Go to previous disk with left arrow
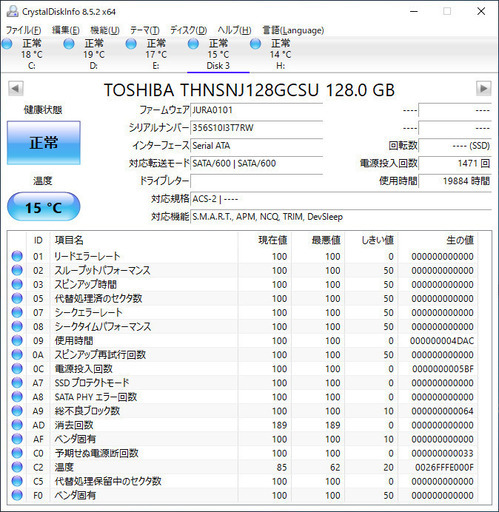 [16, 89]
